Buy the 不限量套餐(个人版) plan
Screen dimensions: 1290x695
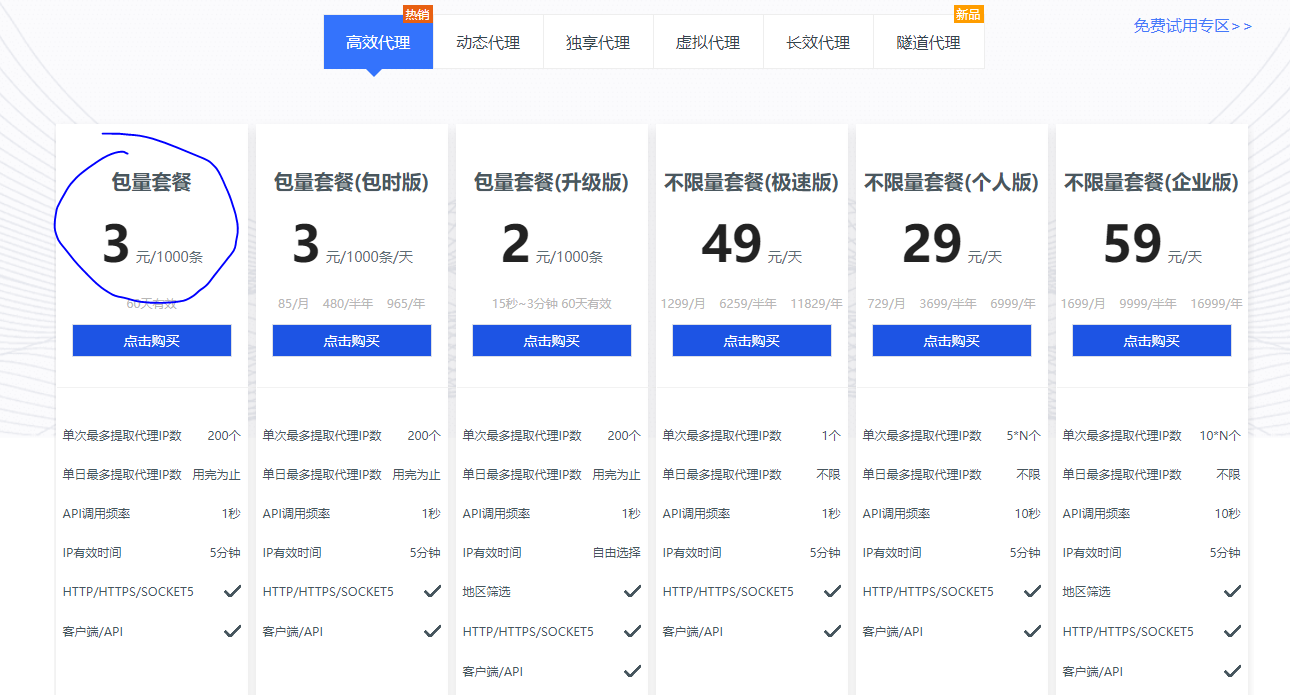click(952, 341)
